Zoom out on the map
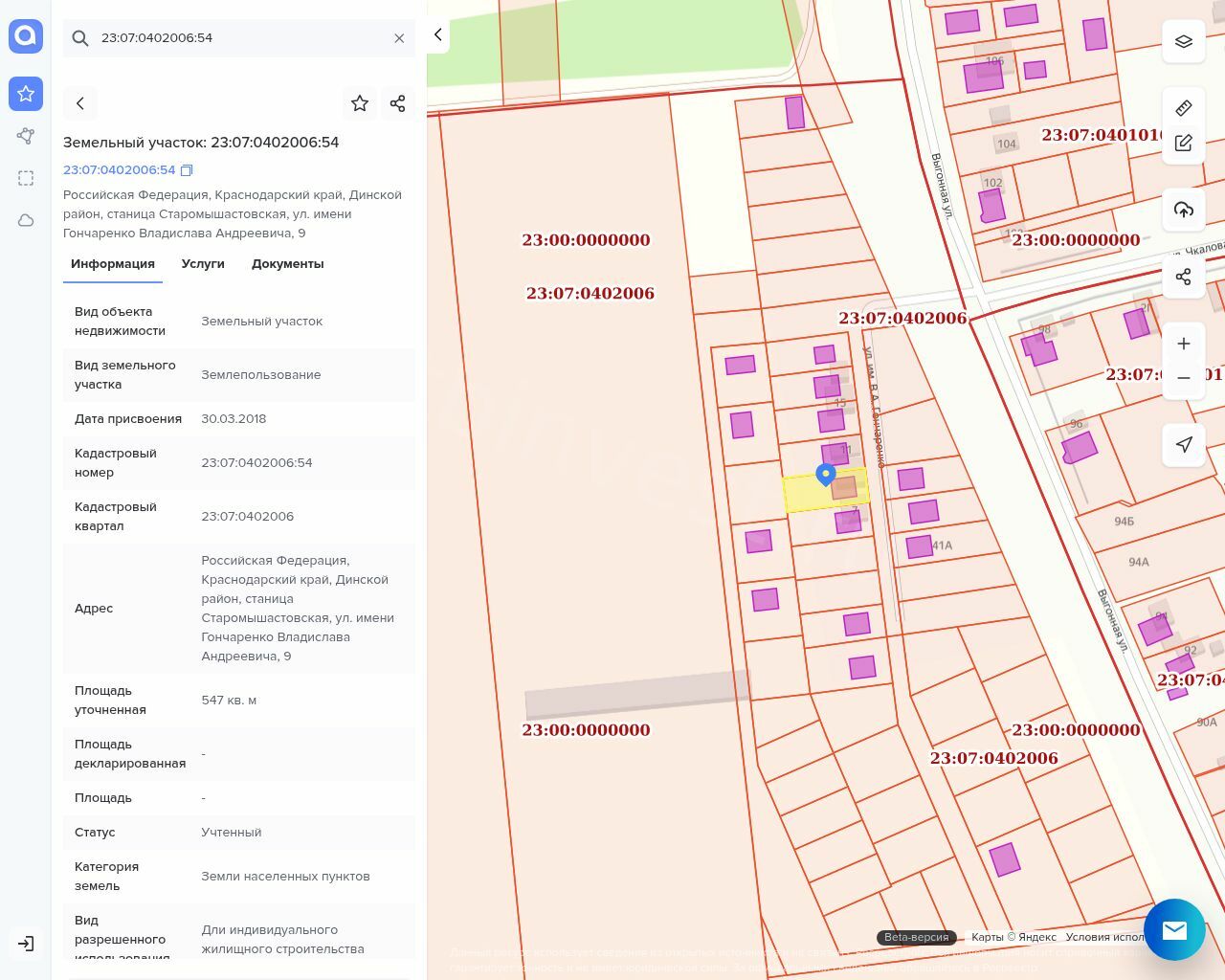 1184,378
